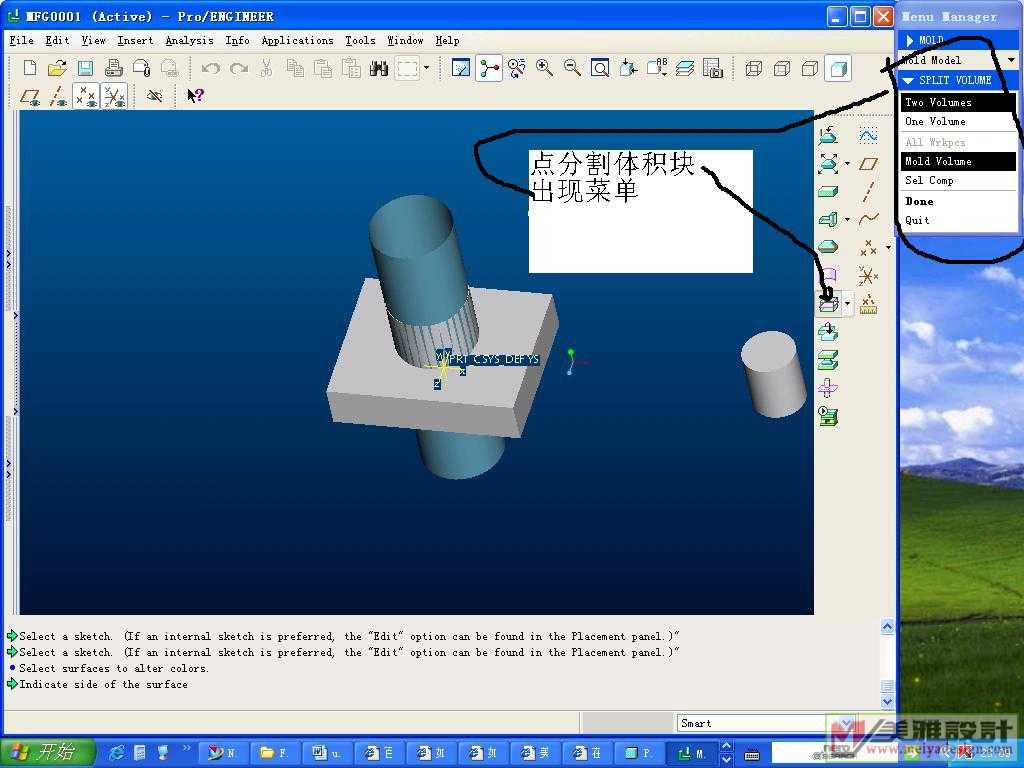Click the Refit to screen icon
This screenshot has width=1024, height=768.
600,68
